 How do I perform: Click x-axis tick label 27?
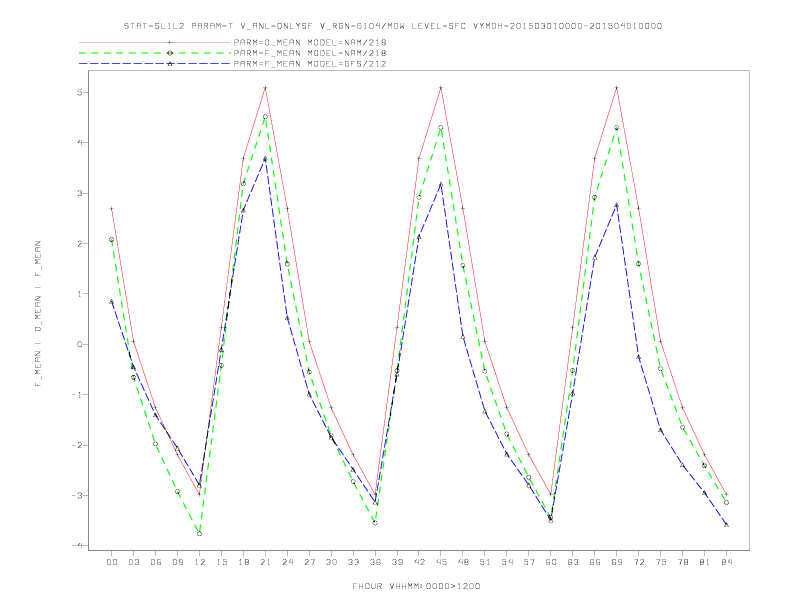(309, 562)
